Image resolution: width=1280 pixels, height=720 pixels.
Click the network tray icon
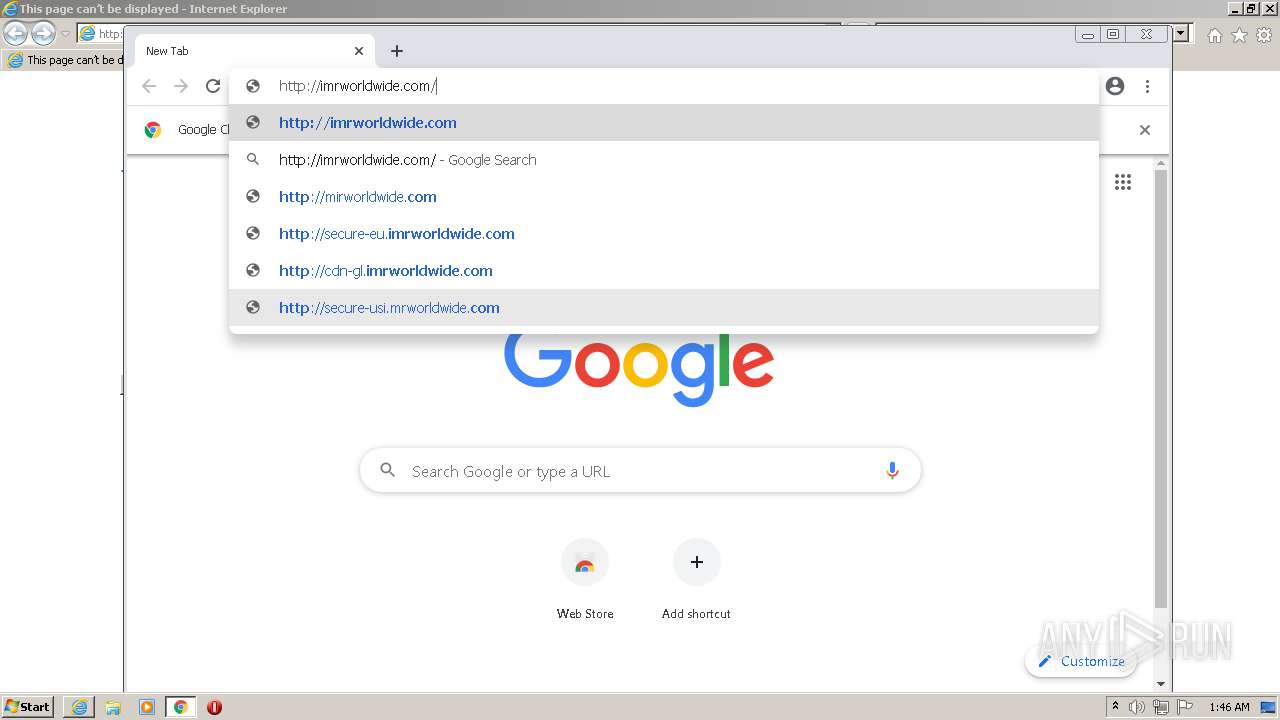1161,707
